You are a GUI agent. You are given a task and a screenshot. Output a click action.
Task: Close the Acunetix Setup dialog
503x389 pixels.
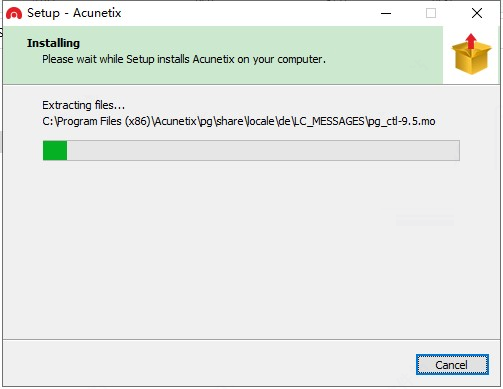[x=477, y=13]
